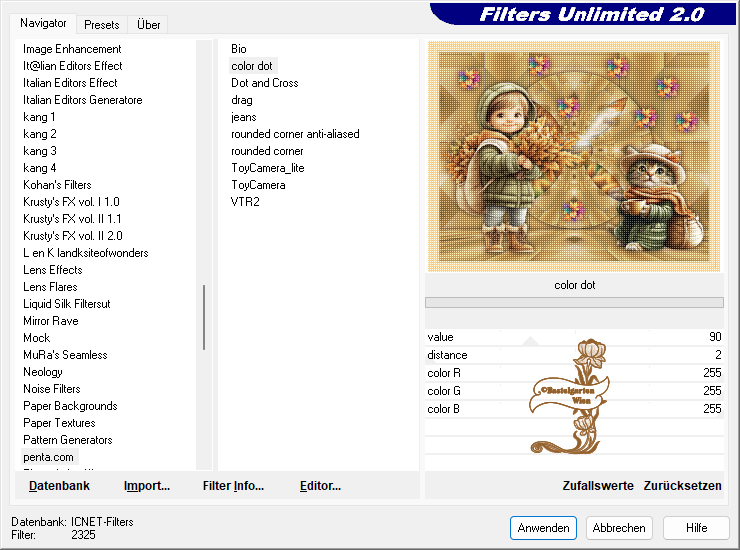740x550 pixels.
Task: Choose the ToyCamera filter
Action: pyautogui.click(x=258, y=185)
